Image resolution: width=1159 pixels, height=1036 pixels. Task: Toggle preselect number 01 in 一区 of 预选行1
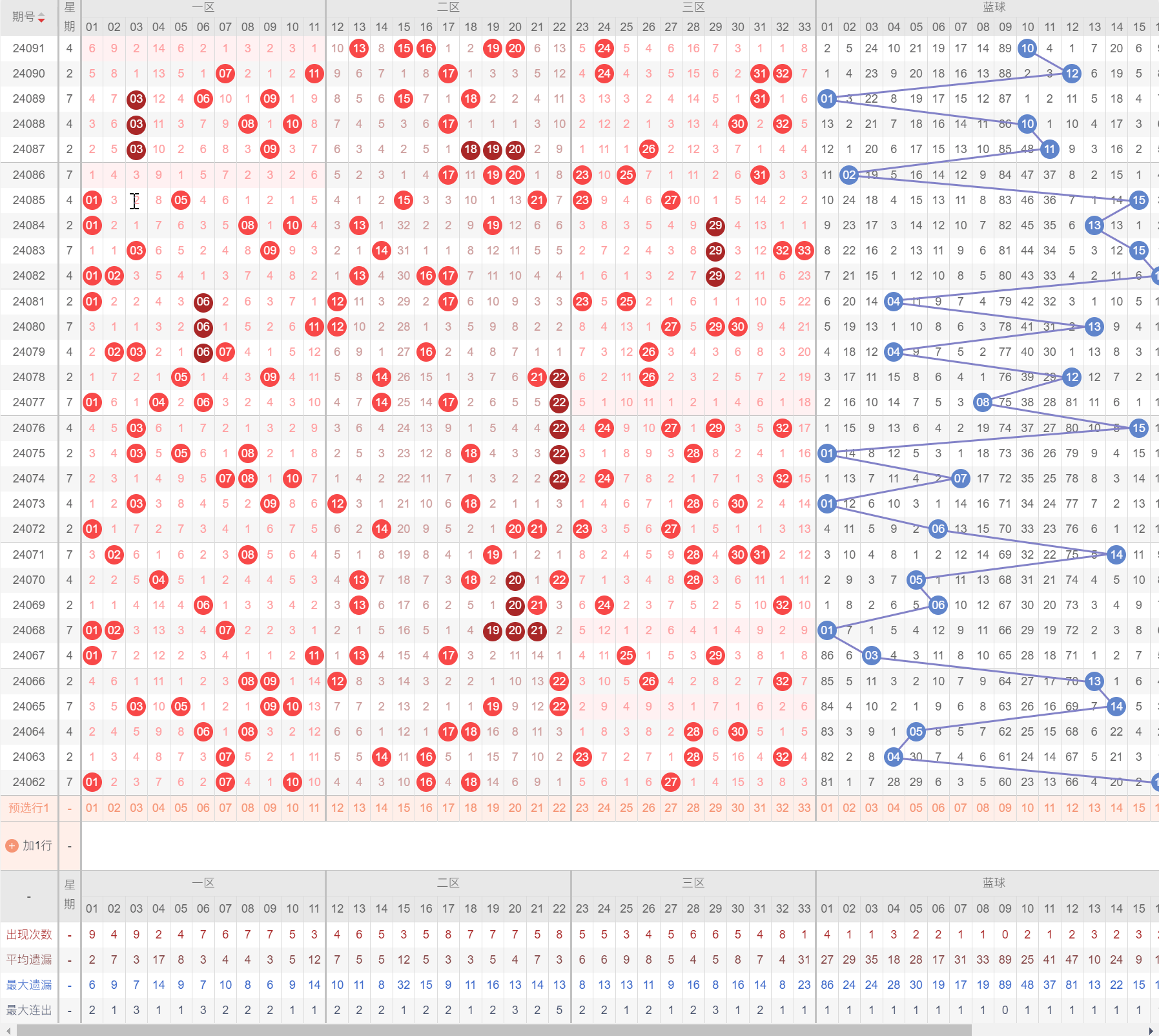click(92, 808)
